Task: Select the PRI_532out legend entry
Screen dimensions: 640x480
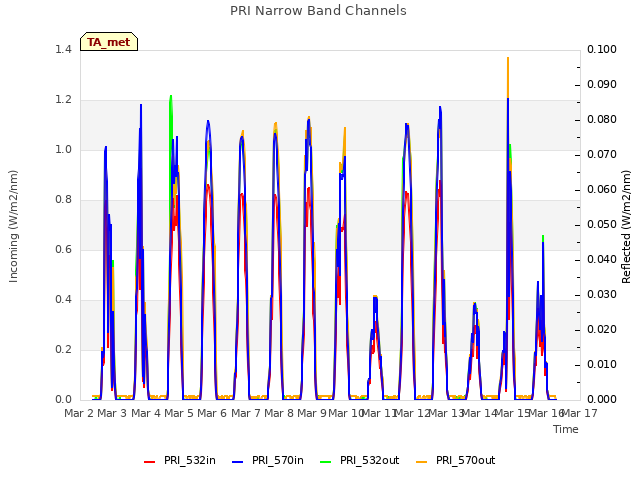Action: [360, 460]
